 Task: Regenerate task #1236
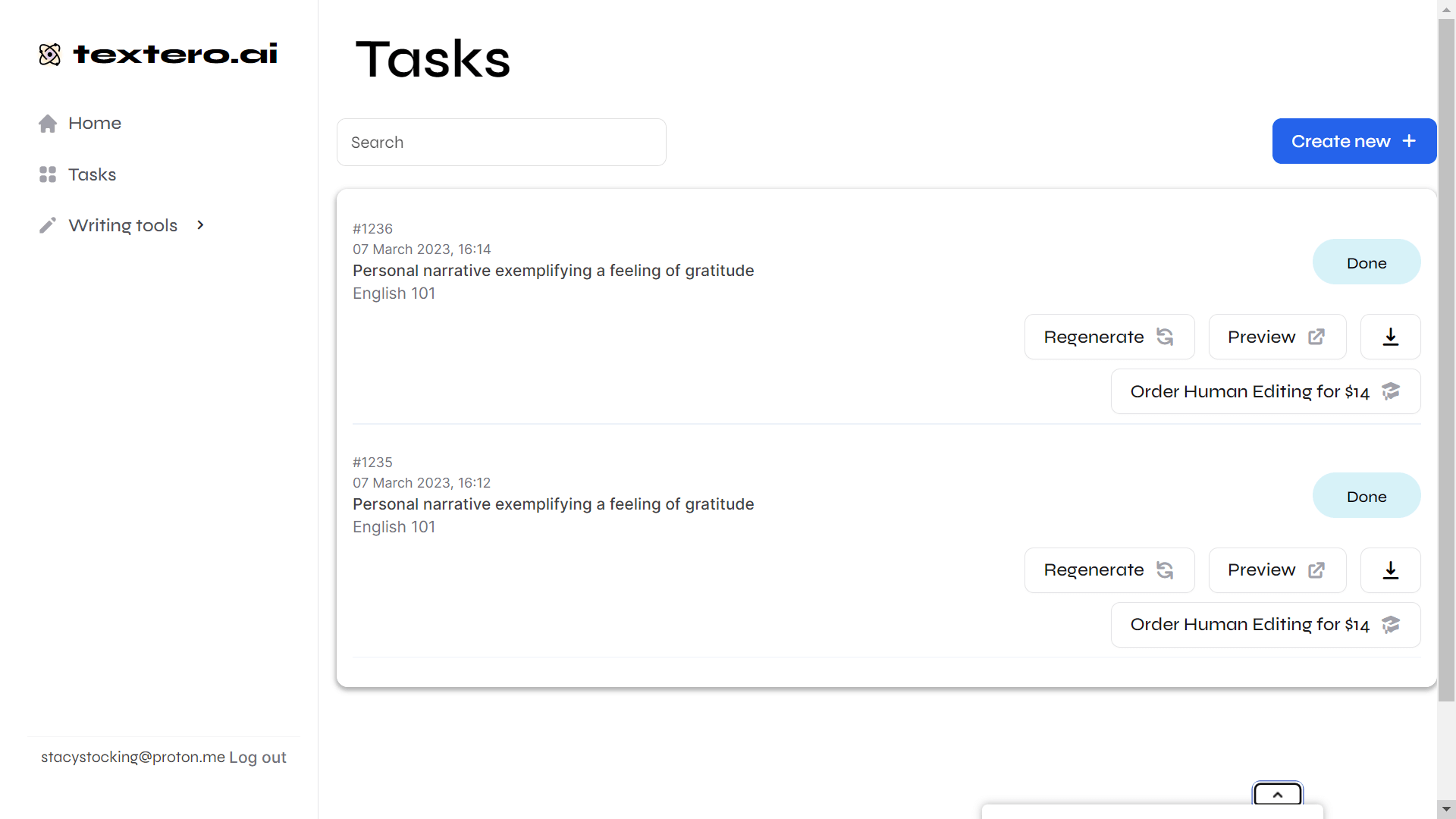(x=1109, y=337)
